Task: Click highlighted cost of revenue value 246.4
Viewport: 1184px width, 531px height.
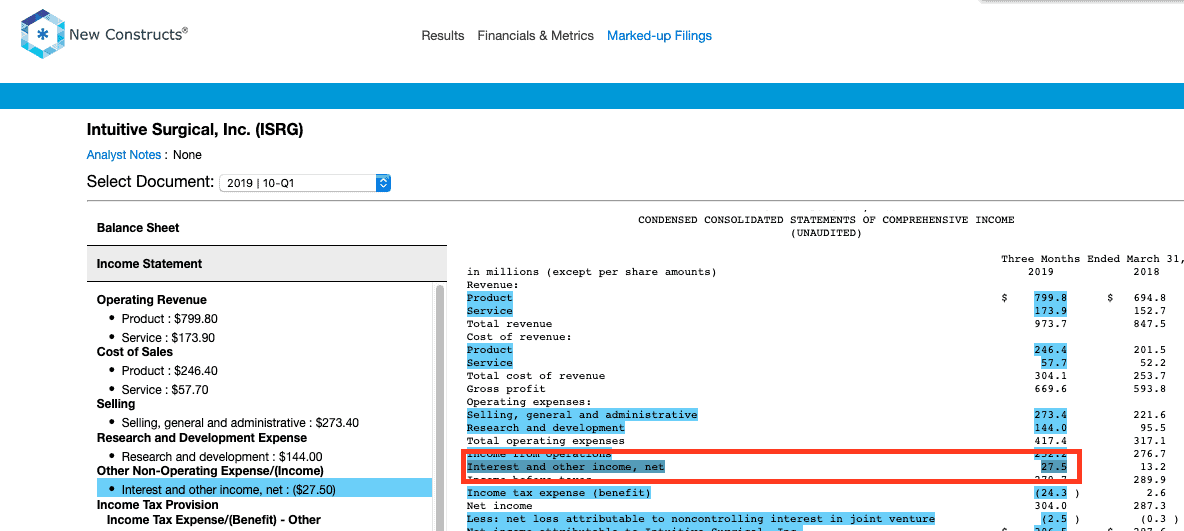Action: (1050, 350)
